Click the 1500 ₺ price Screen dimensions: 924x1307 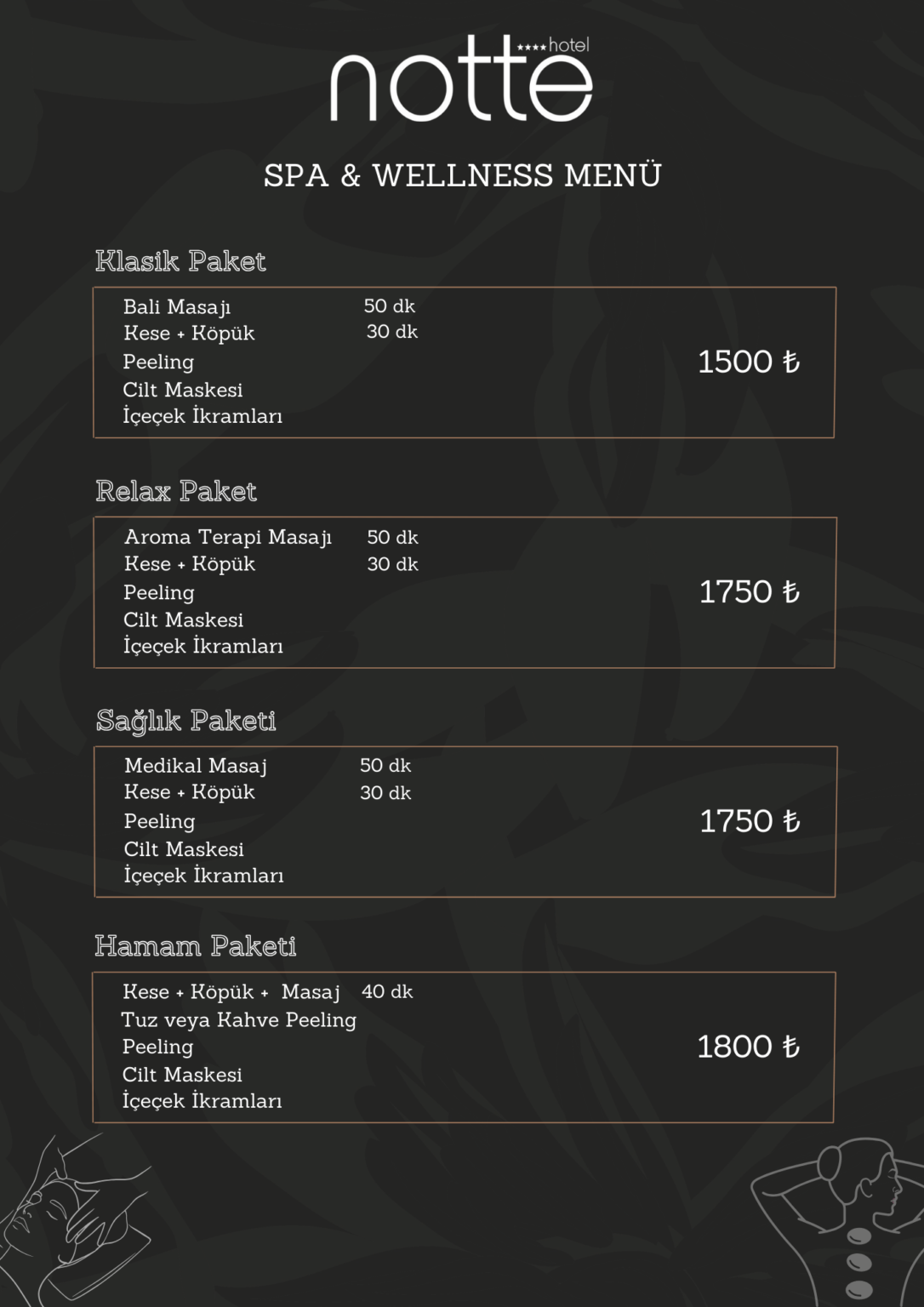pos(749,362)
